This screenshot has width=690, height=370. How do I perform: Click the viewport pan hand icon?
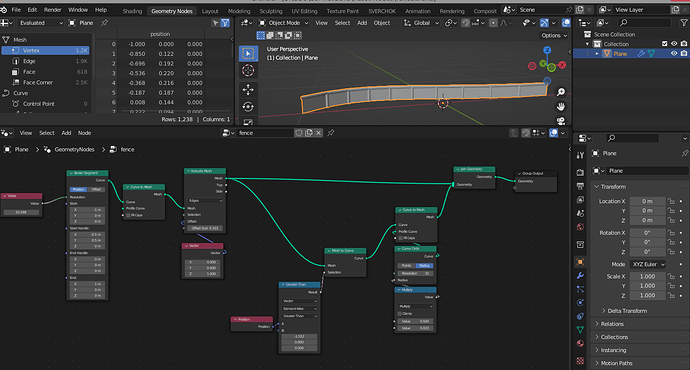(561, 106)
